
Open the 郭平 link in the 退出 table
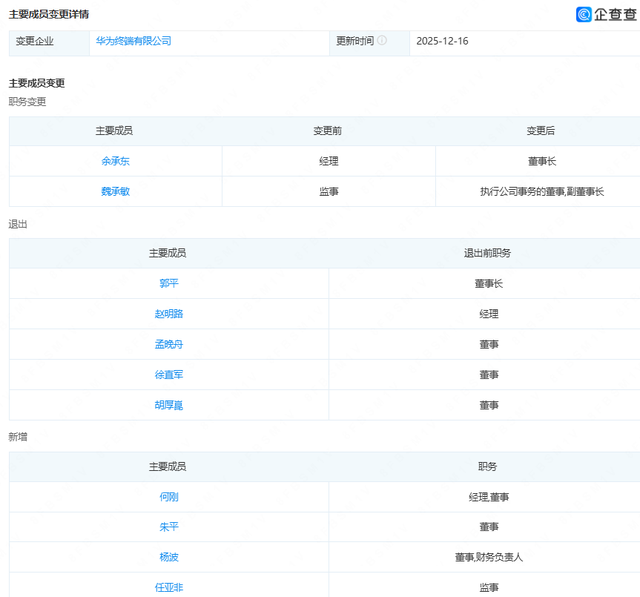point(169,283)
